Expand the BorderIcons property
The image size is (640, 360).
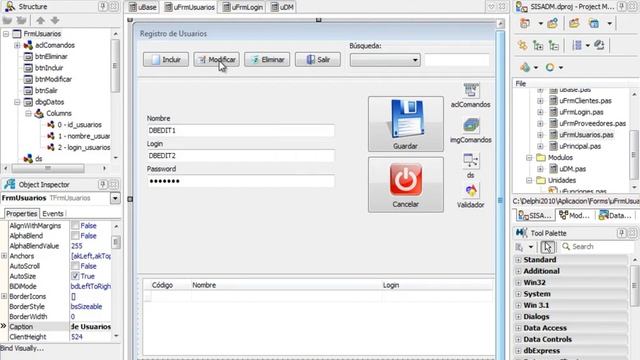point(4,296)
